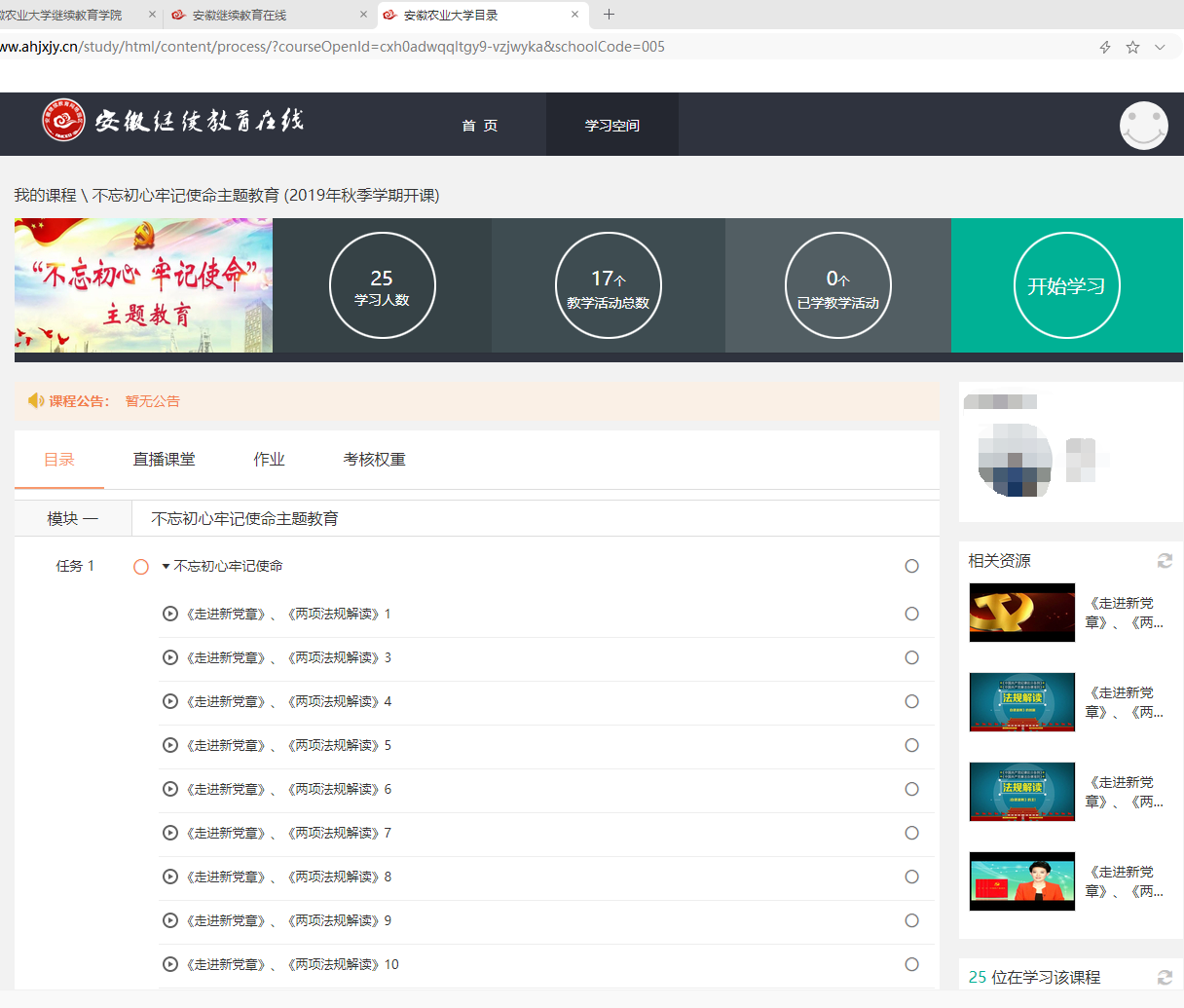Image resolution: width=1184 pixels, height=1008 pixels.
Task: Open the party emblem resource thumbnail
Action: click(1021, 613)
